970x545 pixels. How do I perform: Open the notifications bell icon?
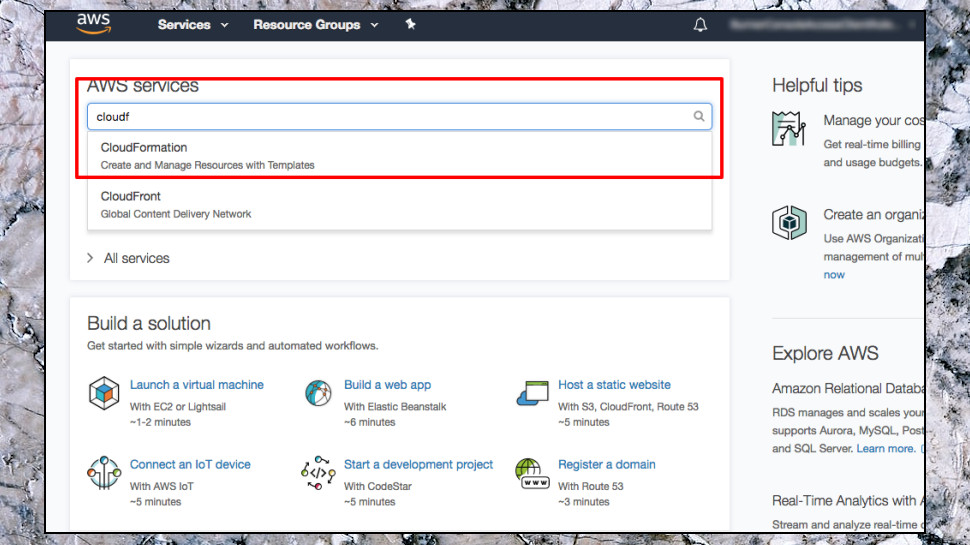[700, 25]
